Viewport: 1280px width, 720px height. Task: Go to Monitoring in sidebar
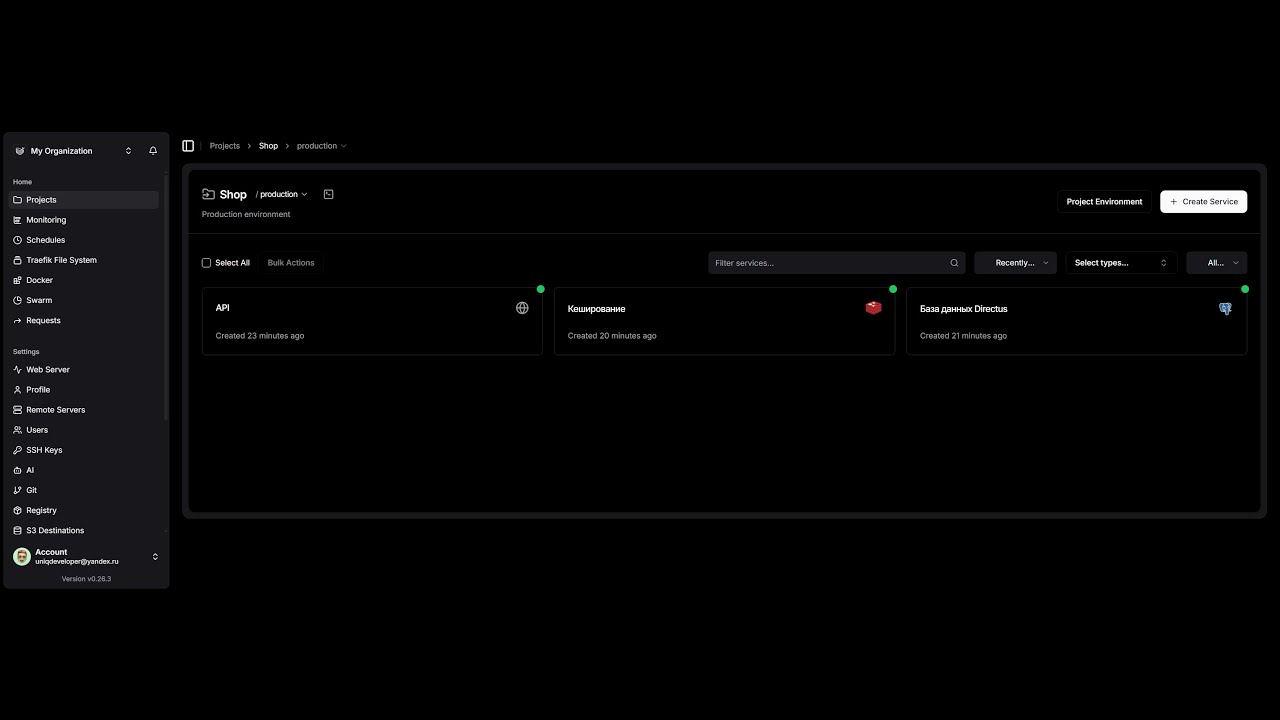[x=85, y=220]
